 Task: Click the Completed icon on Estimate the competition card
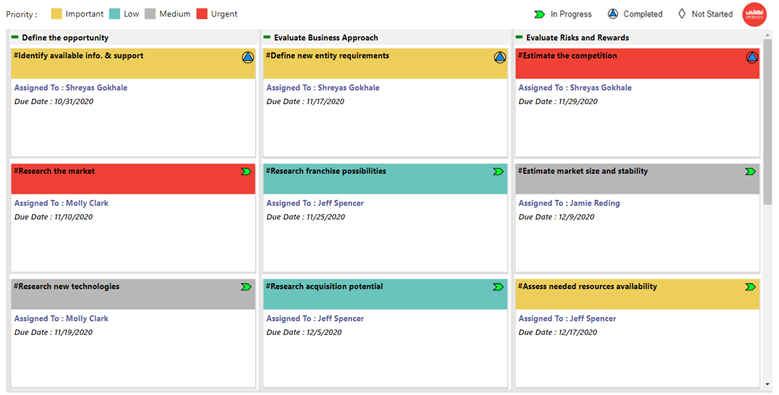[x=752, y=58]
